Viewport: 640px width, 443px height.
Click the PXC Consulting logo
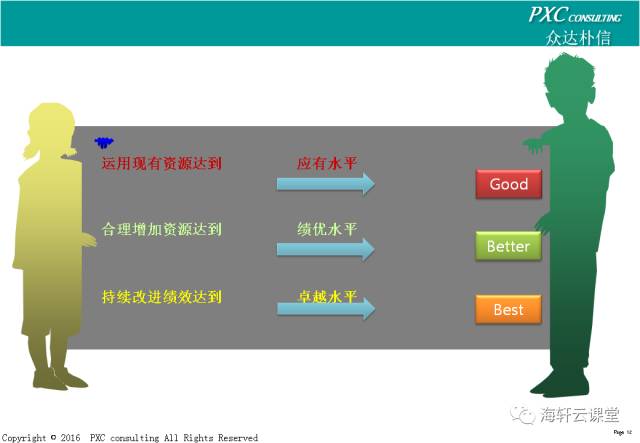[x=574, y=15]
